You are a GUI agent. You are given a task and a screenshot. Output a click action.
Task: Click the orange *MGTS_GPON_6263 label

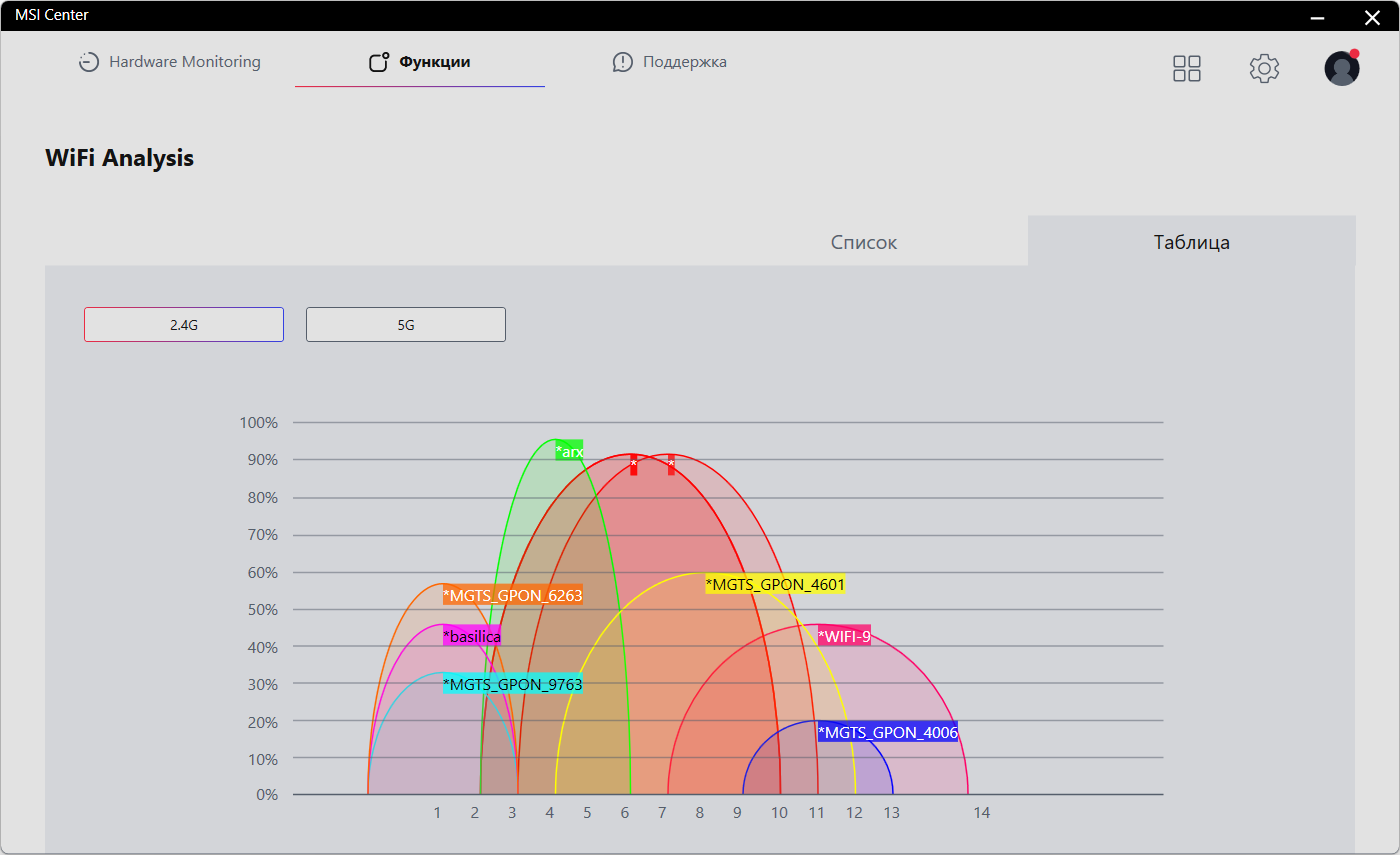coord(513,595)
